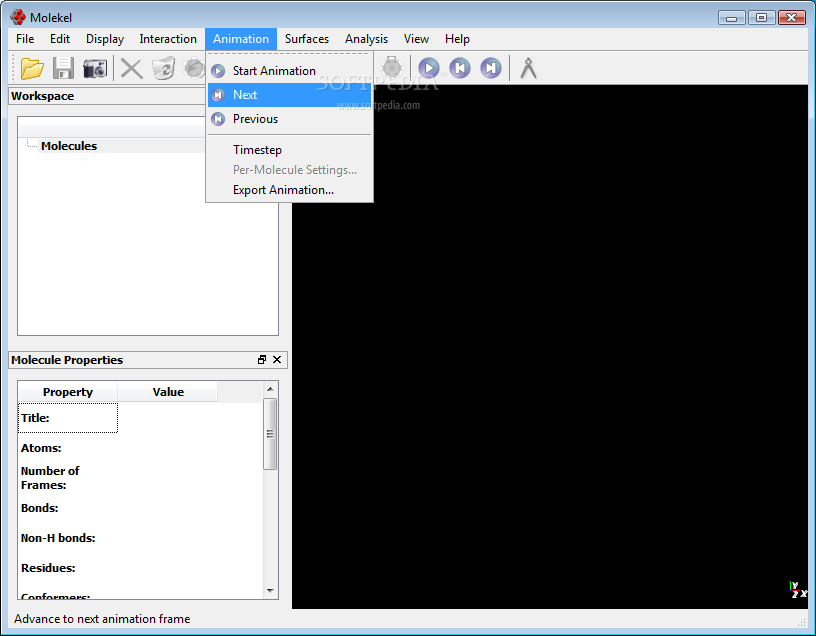
Task: Select the Title: property cell
Action: pos(68,418)
